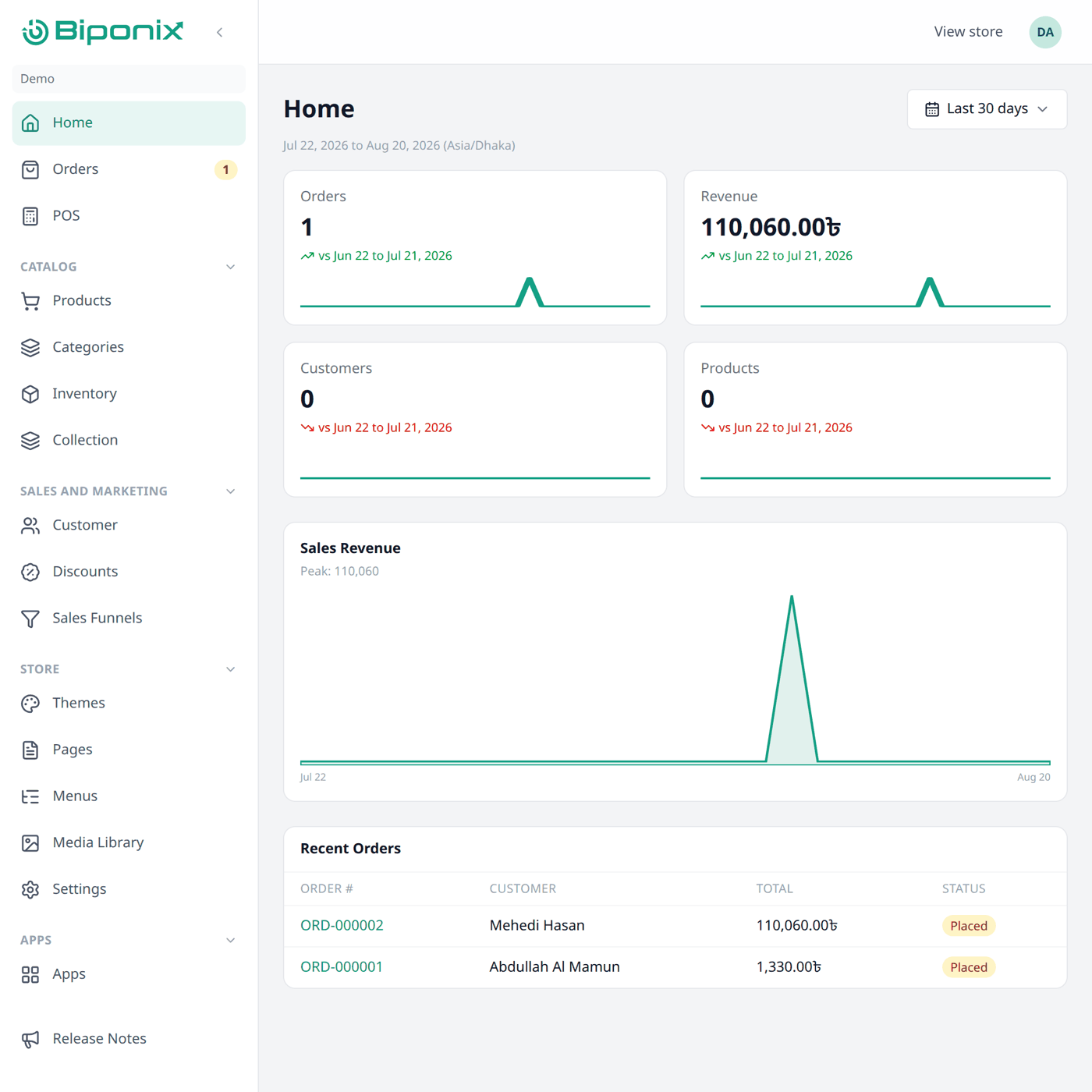Open the DA user avatar menu

pyautogui.click(x=1045, y=32)
